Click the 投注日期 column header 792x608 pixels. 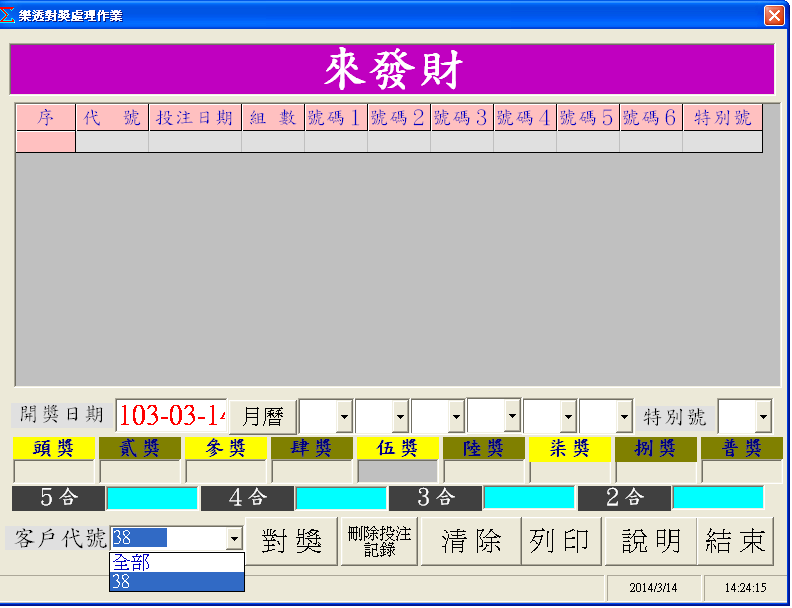(195, 118)
